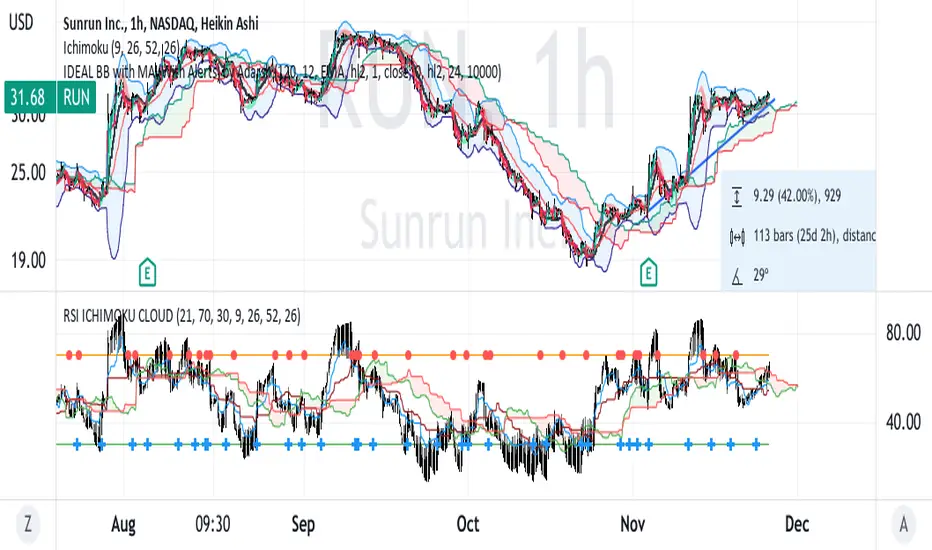Click the Sep time axis label

[303, 524]
